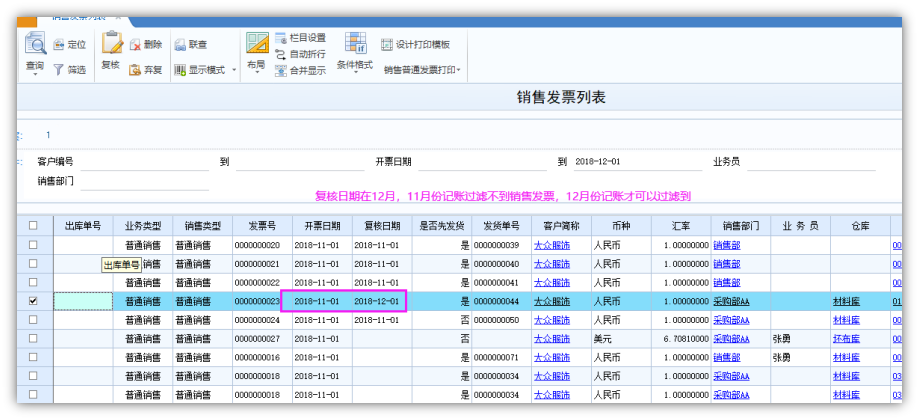Image resolution: width=919 pixels, height=420 pixels.
Task: Select the exchange rate cell 6.70810000
Action: [681, 339]
